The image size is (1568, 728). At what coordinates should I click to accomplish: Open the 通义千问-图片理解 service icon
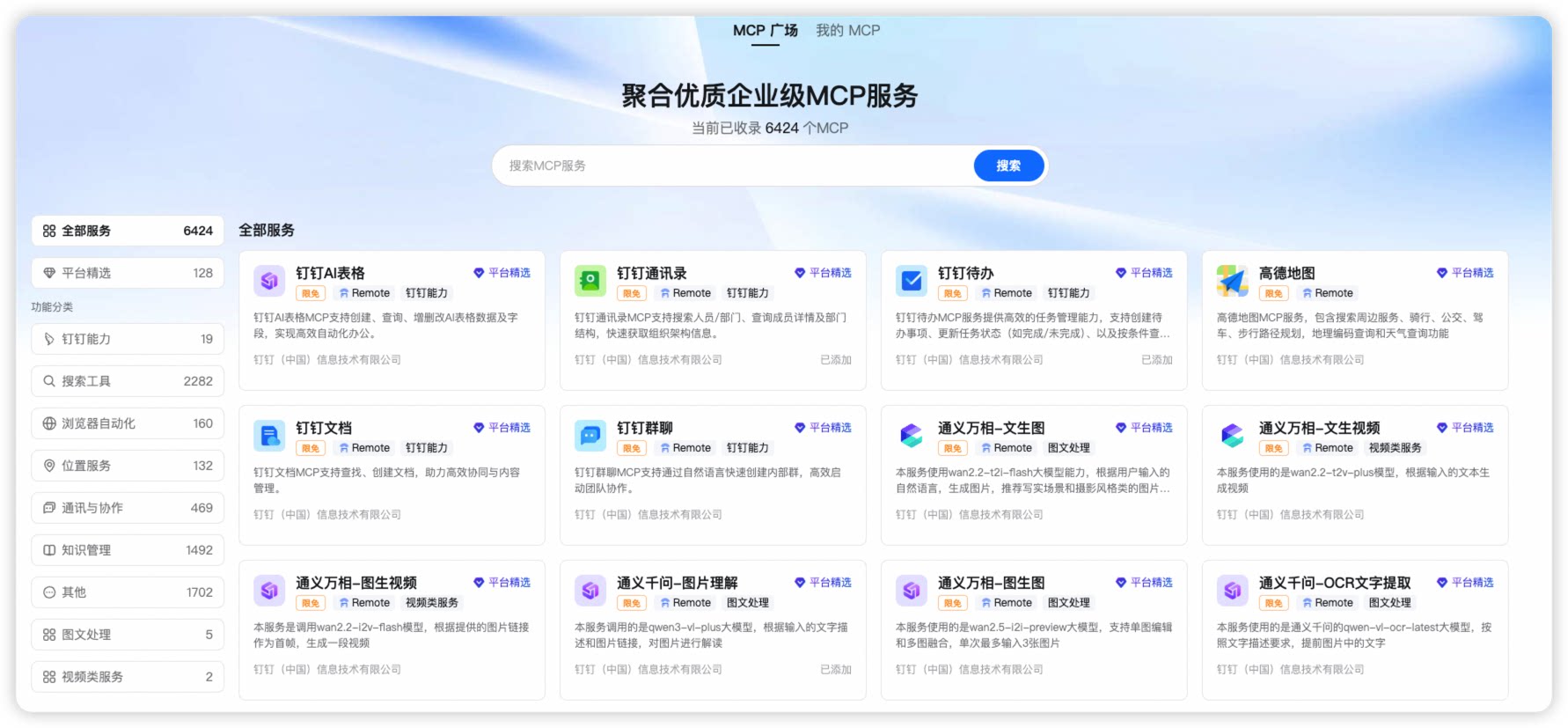click(590, 591)
